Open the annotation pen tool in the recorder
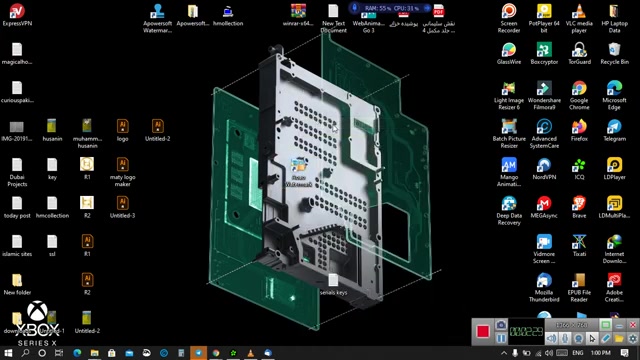This screenshot has height=360, width=640. pyautogui.click(x=605, y=338)
